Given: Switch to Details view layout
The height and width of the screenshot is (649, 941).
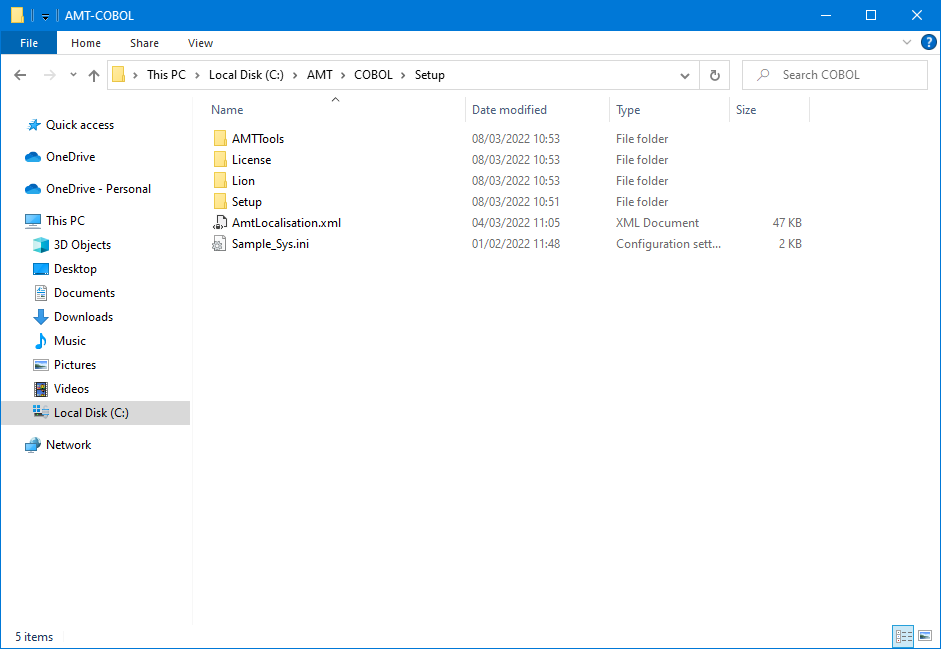Looking at the screenshot, I should click(x=903, y=636).
